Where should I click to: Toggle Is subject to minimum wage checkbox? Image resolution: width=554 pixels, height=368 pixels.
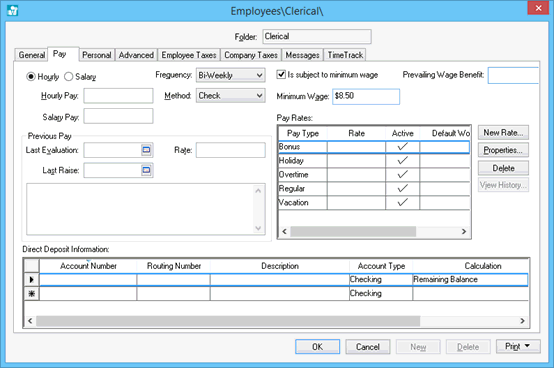point(281,75)
